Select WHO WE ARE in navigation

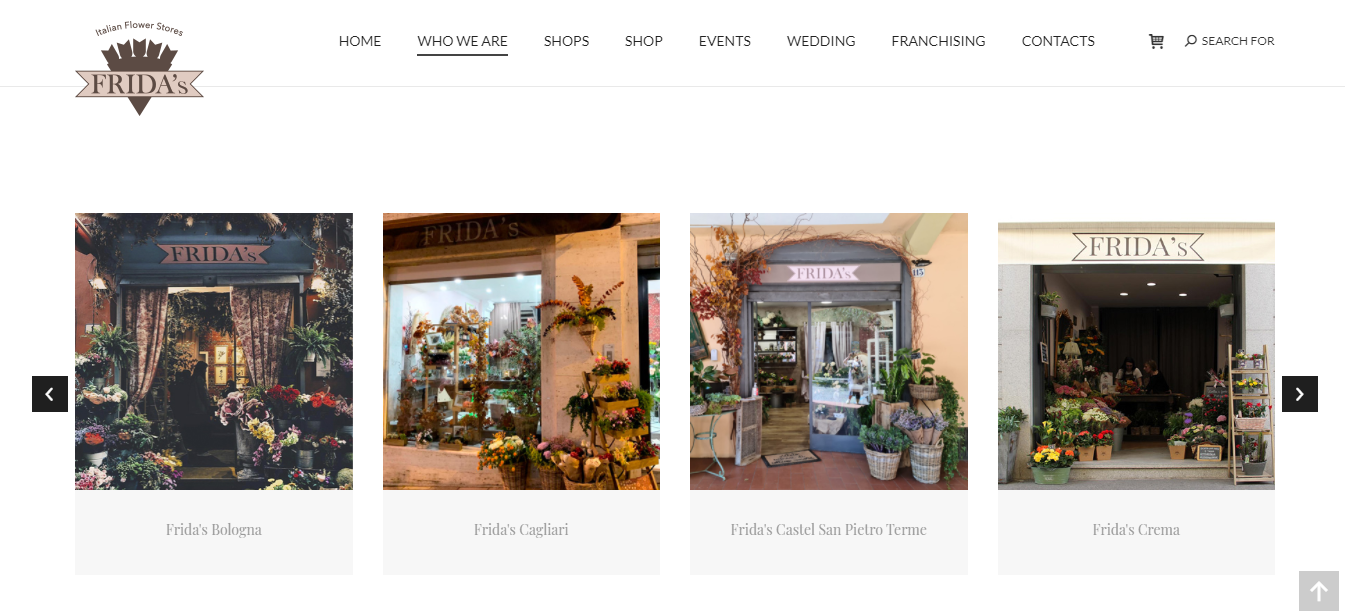tap(462, 41)
